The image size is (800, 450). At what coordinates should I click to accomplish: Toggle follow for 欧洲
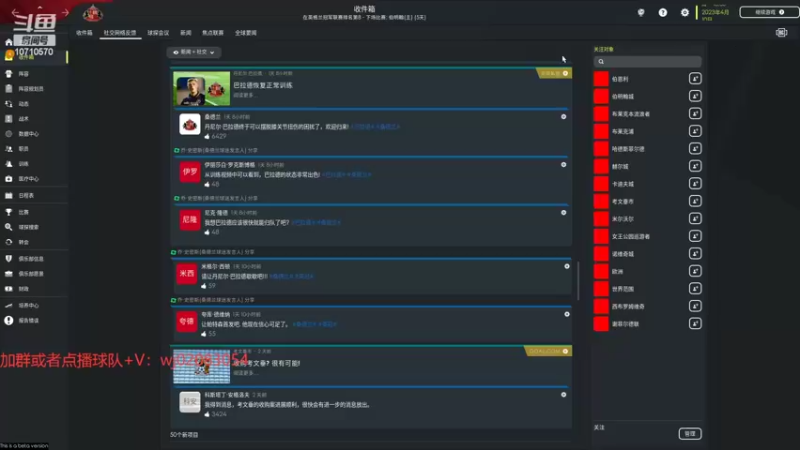tap(695, 271)
